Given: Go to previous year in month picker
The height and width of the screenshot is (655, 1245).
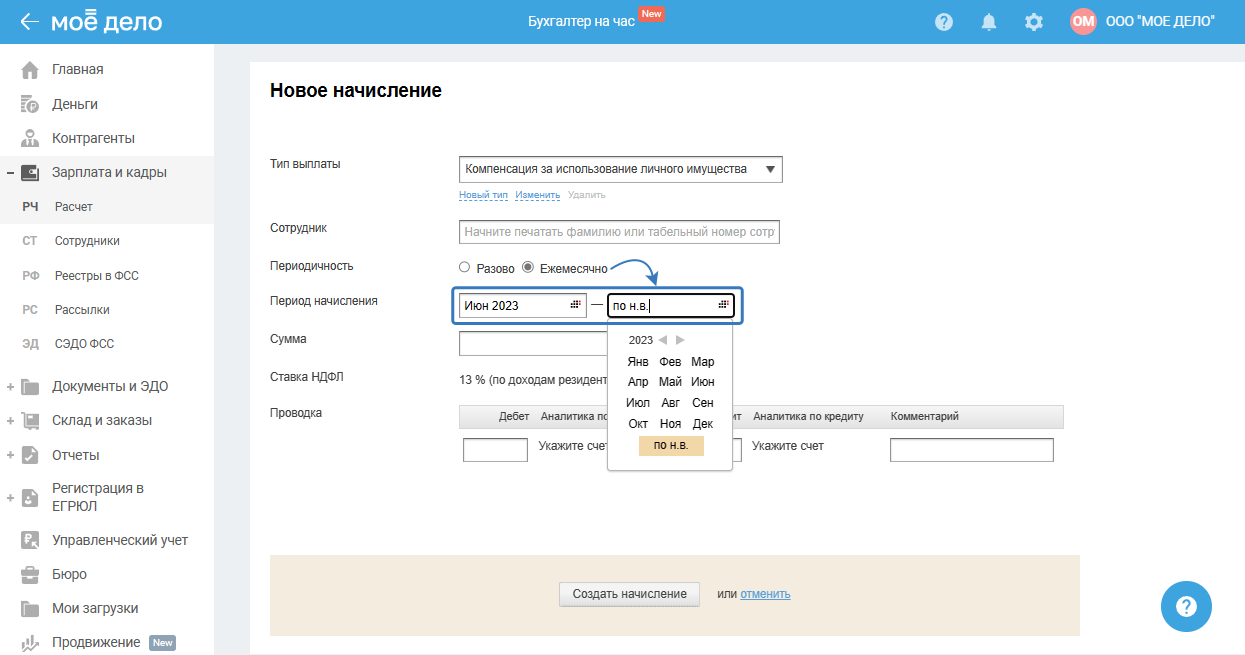Looking at the screenshot, I should (x=662, y=341).
